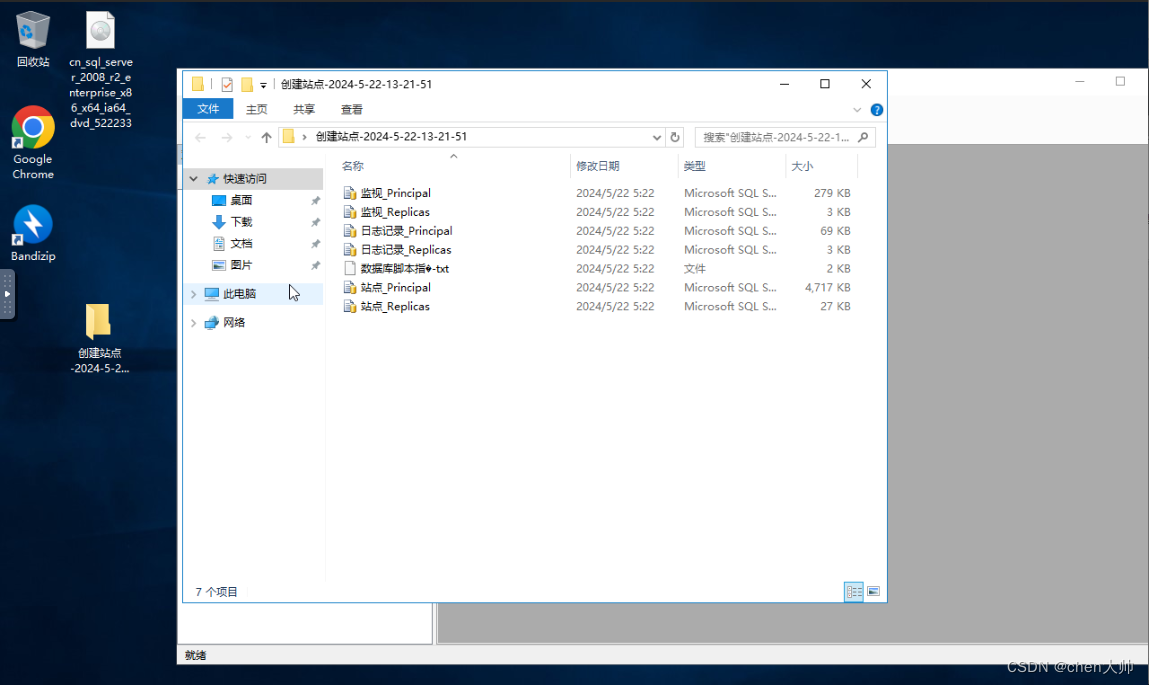Click the 4,717 KB size cell
The image size is (1149, 685).
pyautogui.click(x=827, y=288)
